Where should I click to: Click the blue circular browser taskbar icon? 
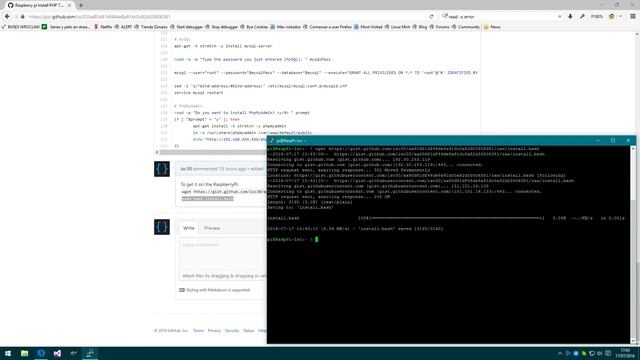41,353
